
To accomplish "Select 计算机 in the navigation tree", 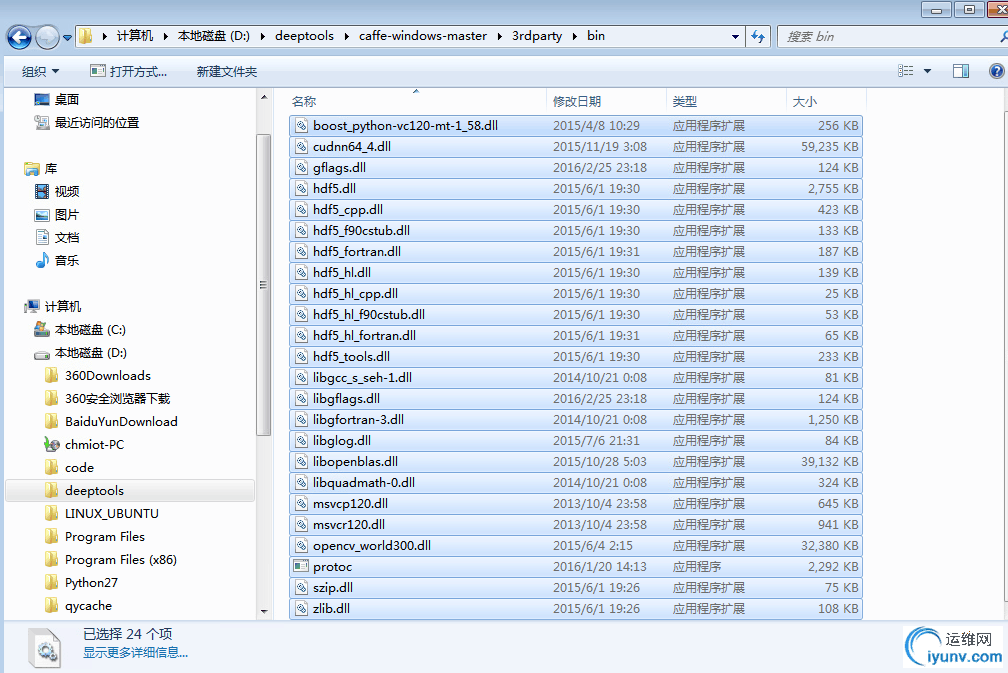I will 63,307.
